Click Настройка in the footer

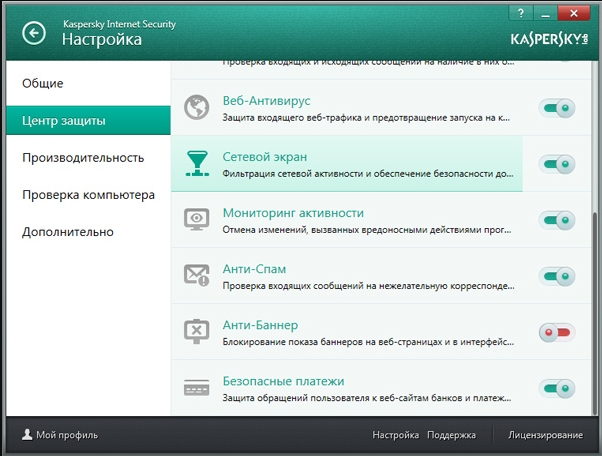395,435
